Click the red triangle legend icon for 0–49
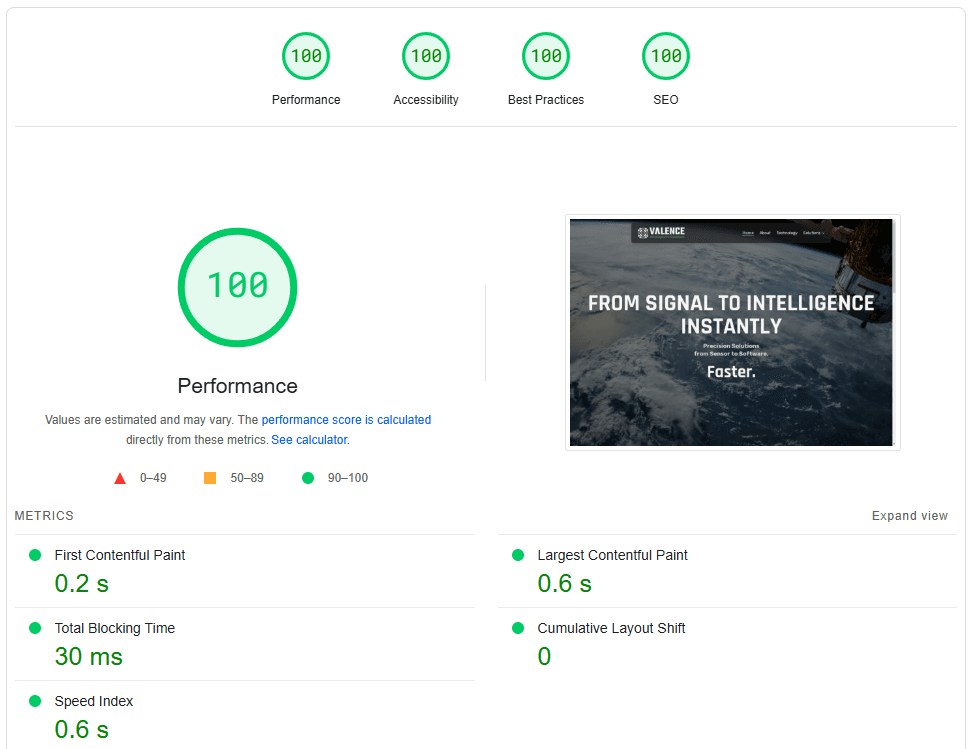This screenshot has height=749, width=970. [120, 477]
